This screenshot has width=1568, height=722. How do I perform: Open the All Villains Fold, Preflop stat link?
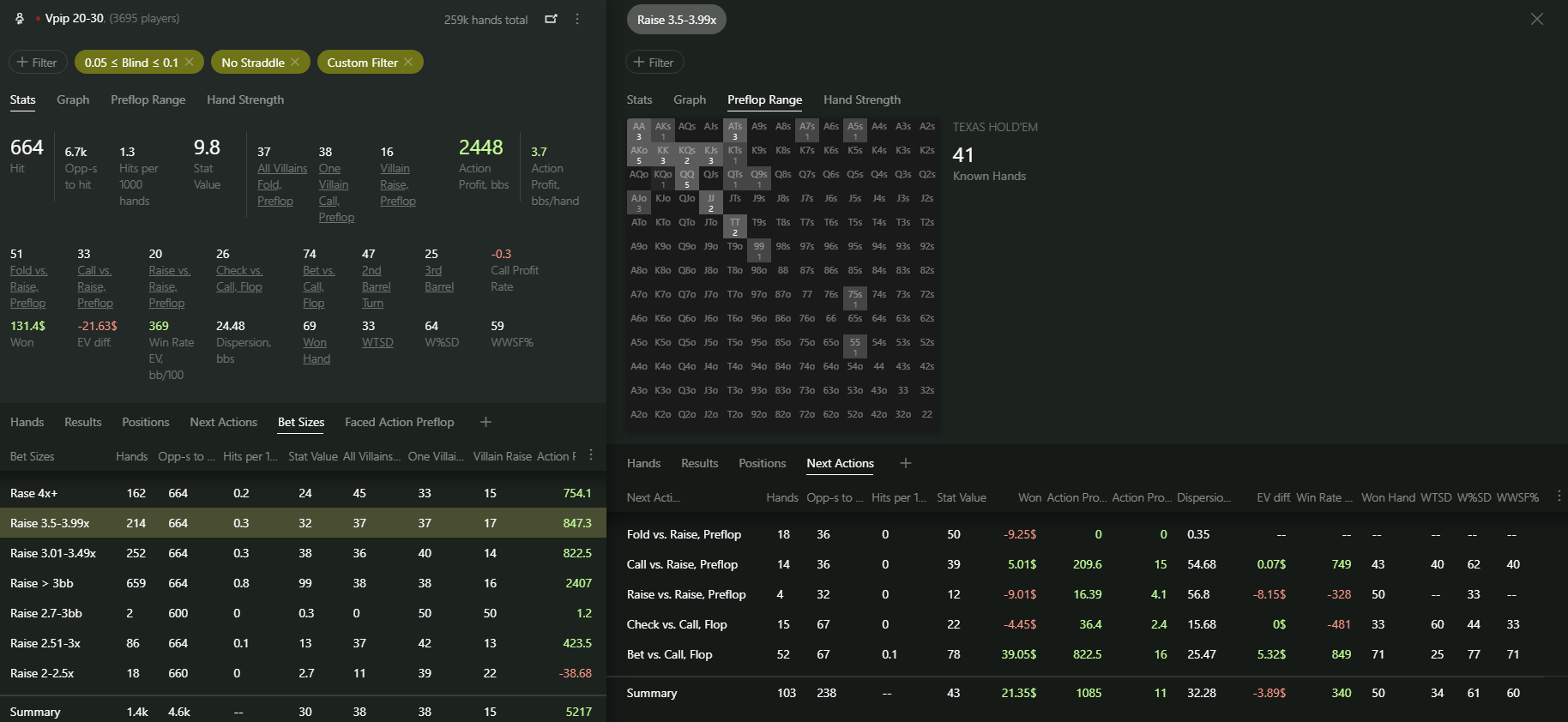click(x=282, y=184)
